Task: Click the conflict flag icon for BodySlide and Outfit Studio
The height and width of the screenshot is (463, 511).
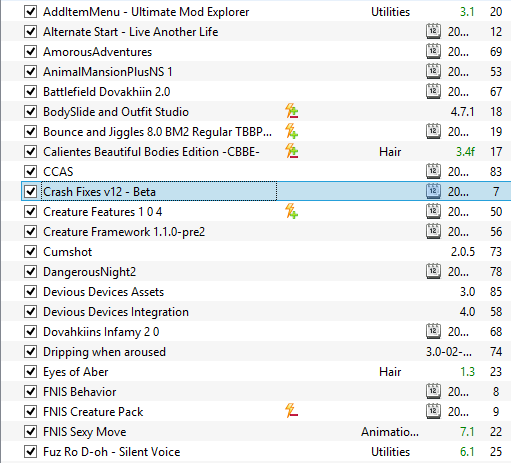Action: click(x=291, y=111)
